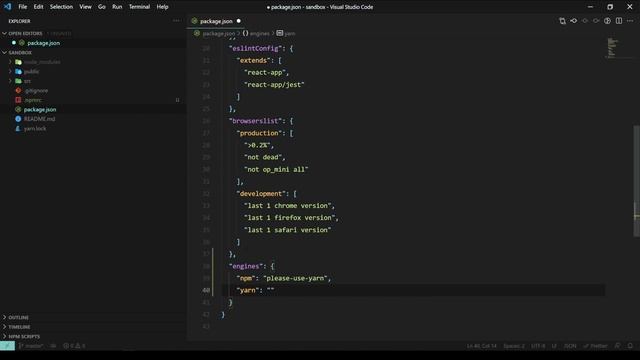Expand the src folder
This screenshot has width=640, height=360.
(10, 81)
